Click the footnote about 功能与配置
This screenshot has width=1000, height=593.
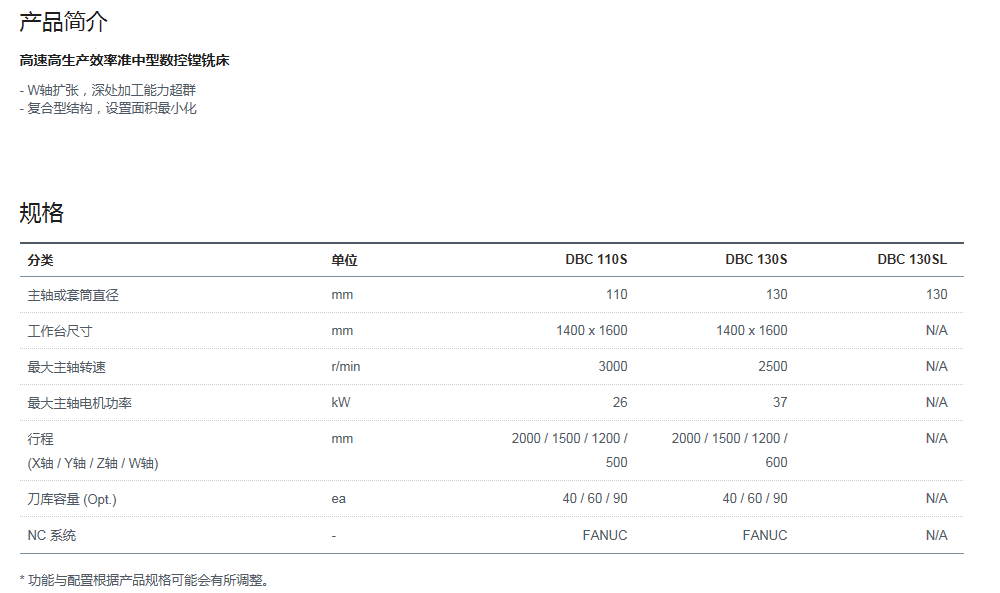pos(145,580)
